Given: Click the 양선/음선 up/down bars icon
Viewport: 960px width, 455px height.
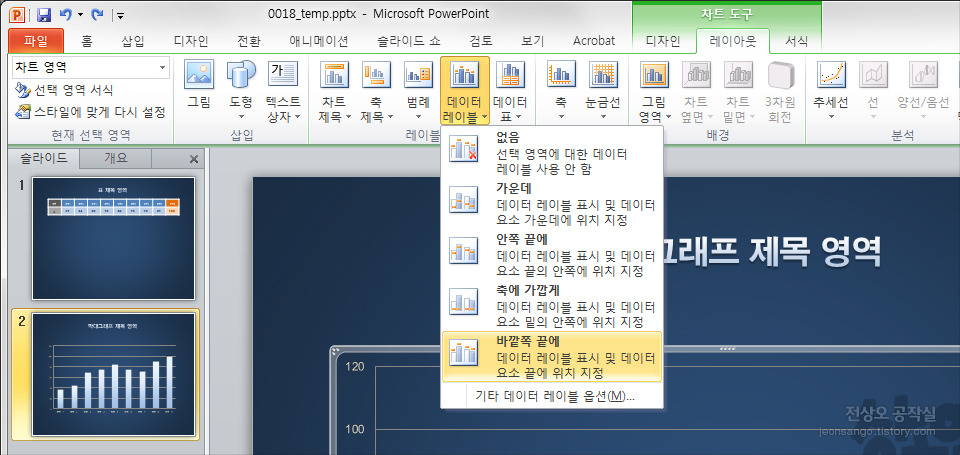Looking at the screenshot, I should click(923, 75).
